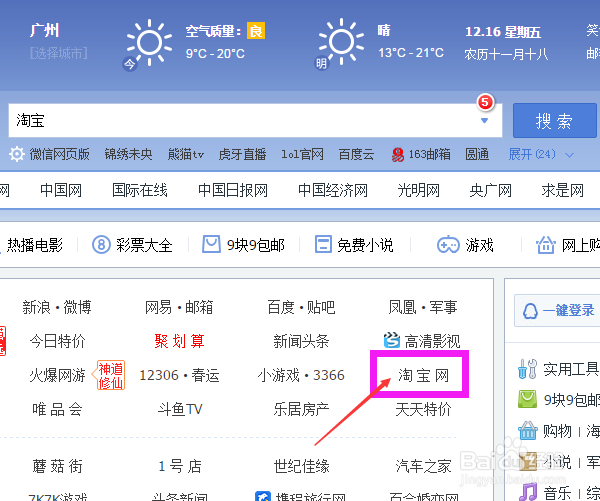Open 天天特价 link
Image resolution: width=600 pixels, height=501 pixels.
pyautogui.click(x=423, y=409)
